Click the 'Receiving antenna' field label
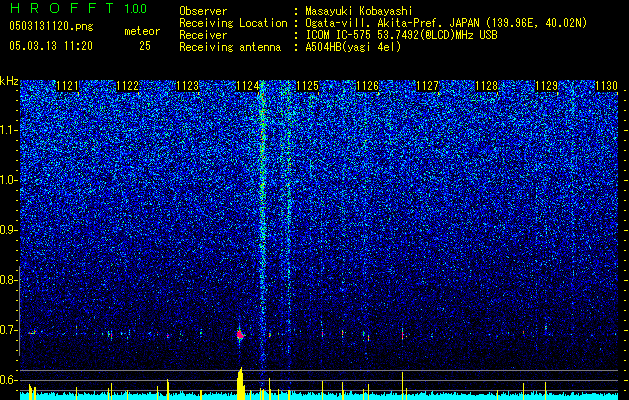The width and height of the screenshot is (629, 400). tap(230, 47)
